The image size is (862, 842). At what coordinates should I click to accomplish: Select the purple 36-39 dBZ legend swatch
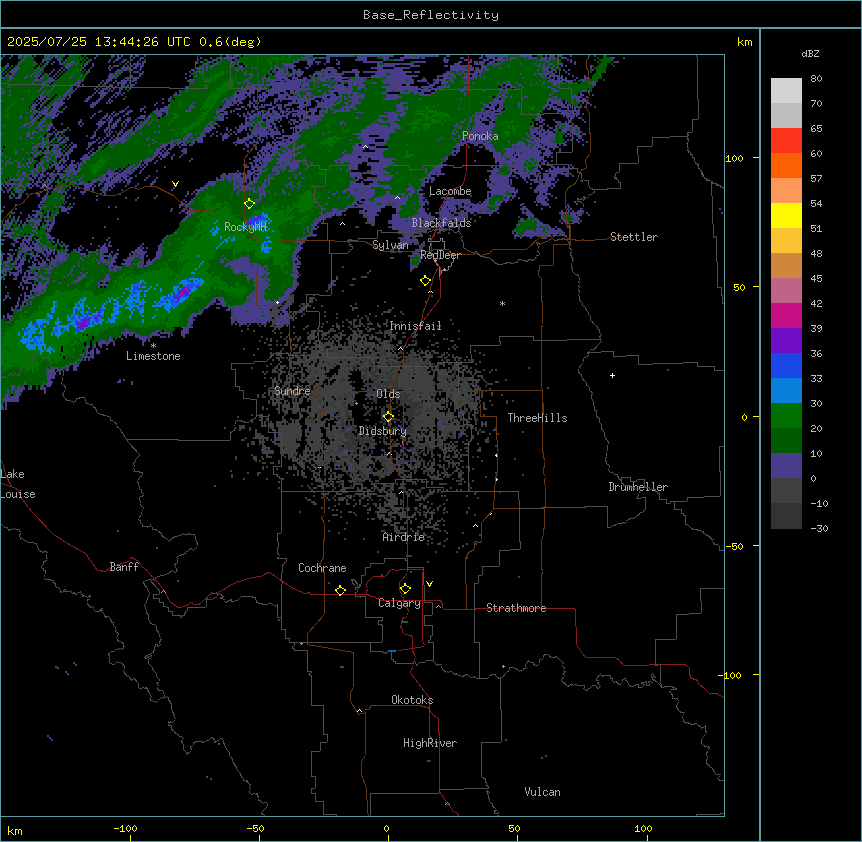tap(786, 341)
